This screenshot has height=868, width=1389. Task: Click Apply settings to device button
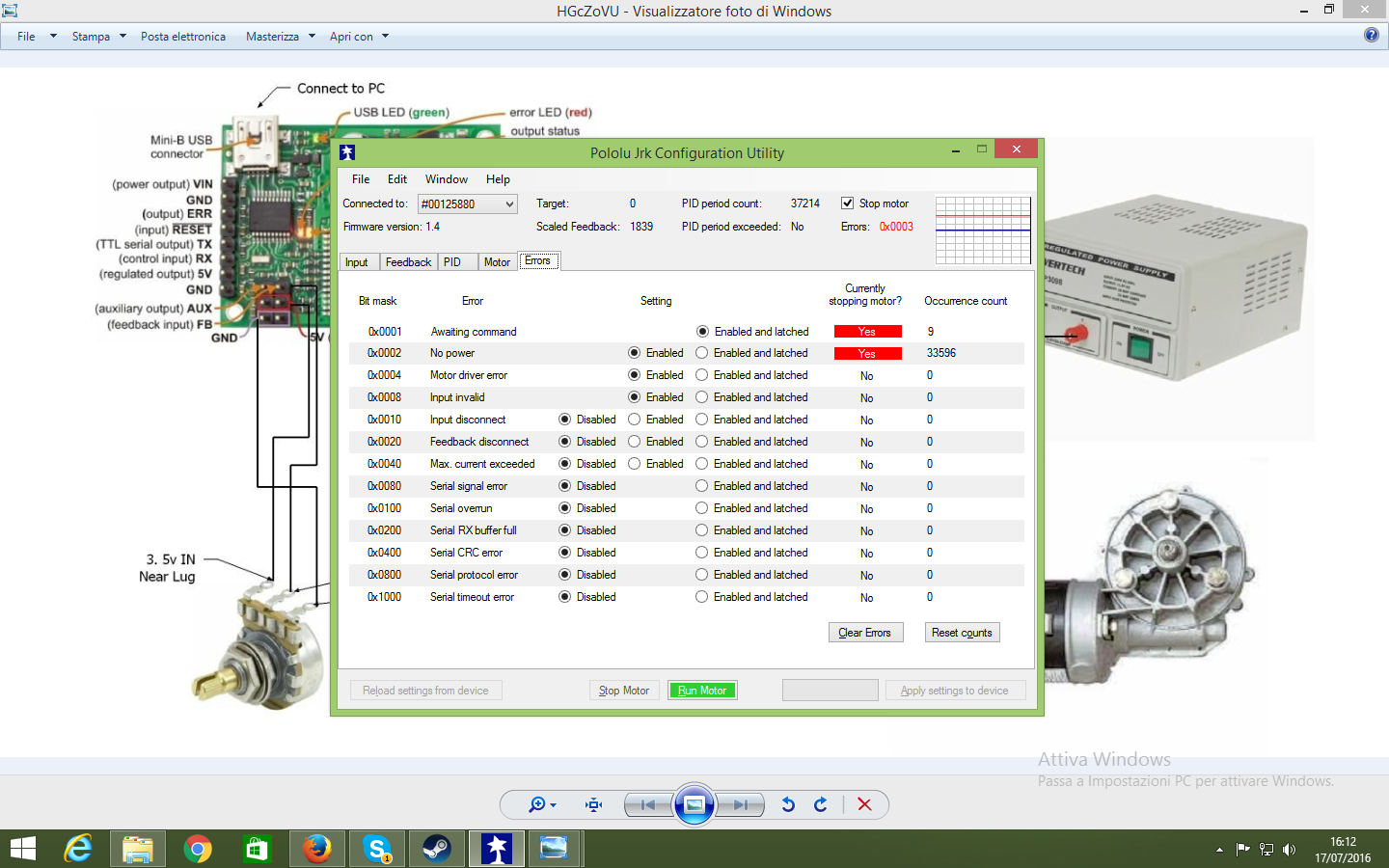coord(955,691)
